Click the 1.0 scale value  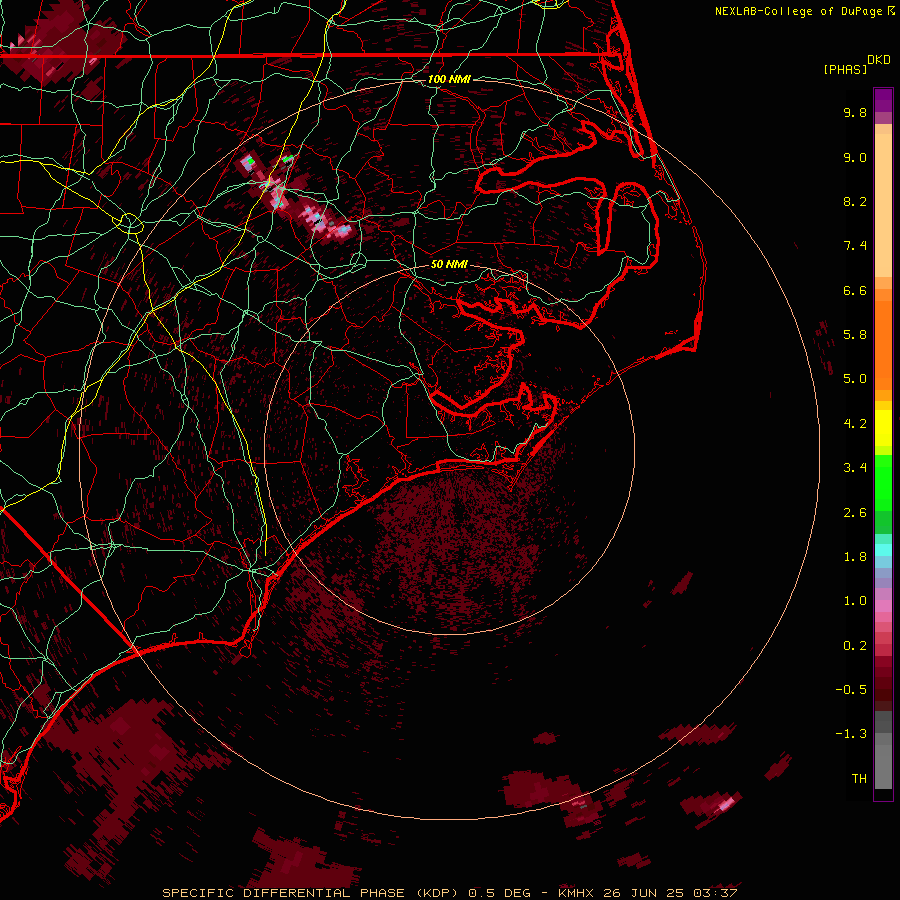coord(855,601)
